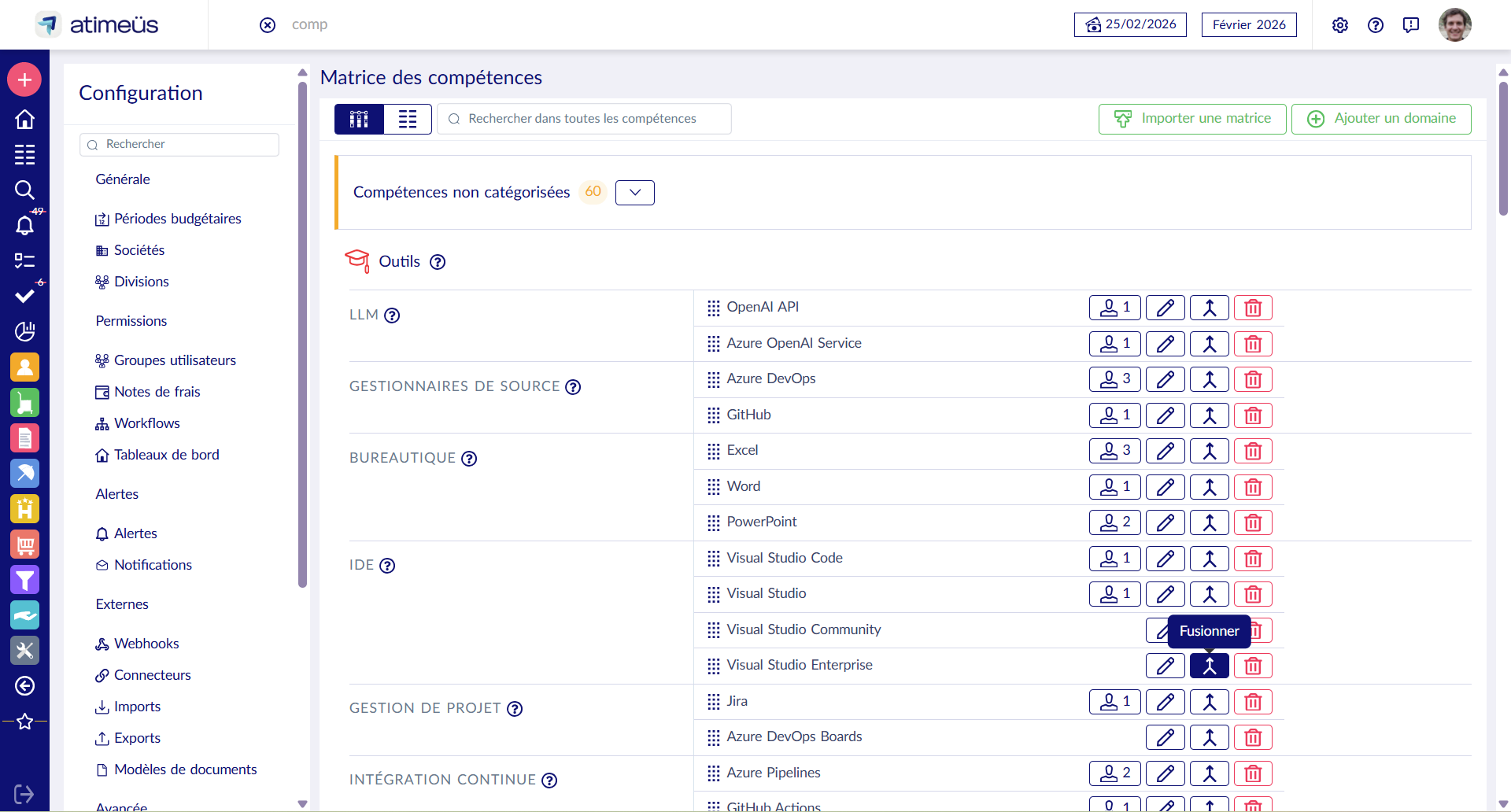Expand Compétences non catégorisées section
The width and height of the screenshot is (1511, 812).
click(x=634, y=193)
